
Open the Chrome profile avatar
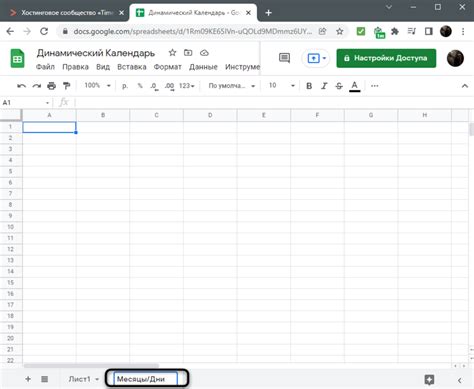446,31
